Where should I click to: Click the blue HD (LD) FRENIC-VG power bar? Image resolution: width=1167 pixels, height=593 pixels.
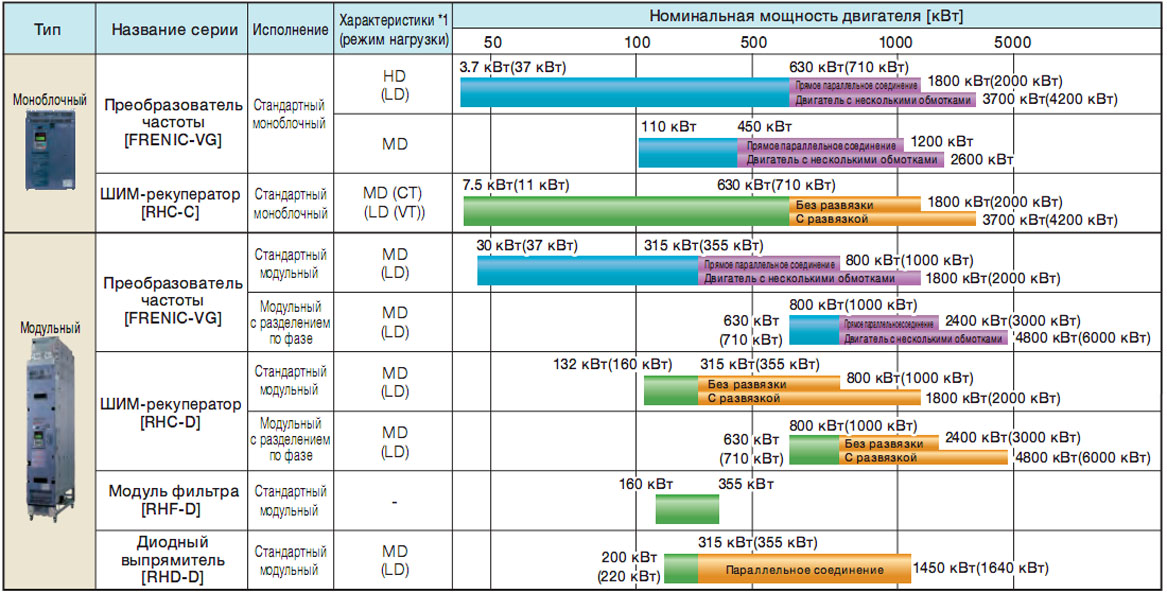pos(624,92)
